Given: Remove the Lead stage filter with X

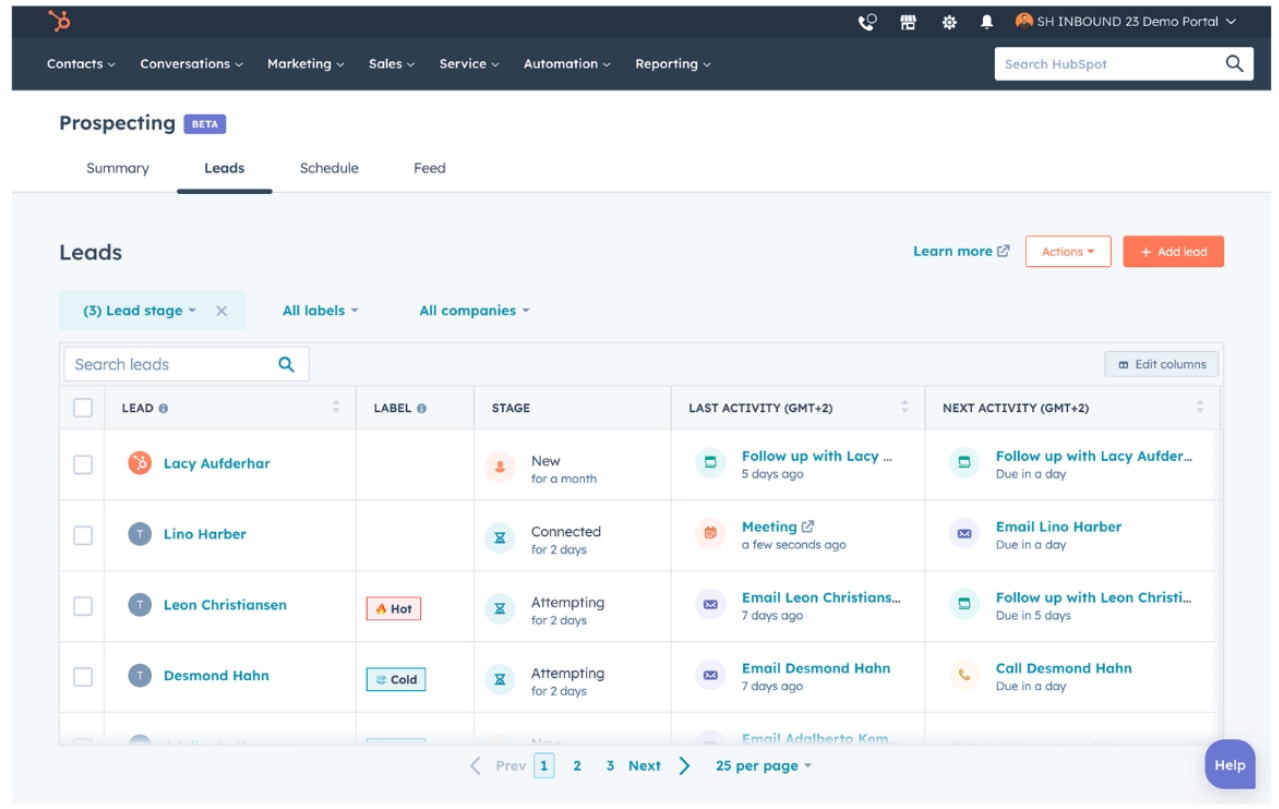Looking at the screenshot, I should click(222, 311).
